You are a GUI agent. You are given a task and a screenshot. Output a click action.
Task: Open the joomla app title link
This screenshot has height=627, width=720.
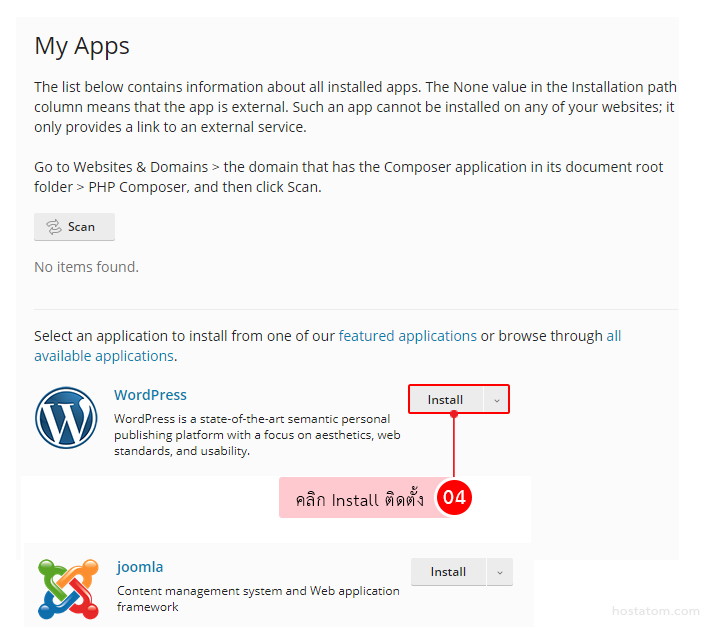coord(140,567)
